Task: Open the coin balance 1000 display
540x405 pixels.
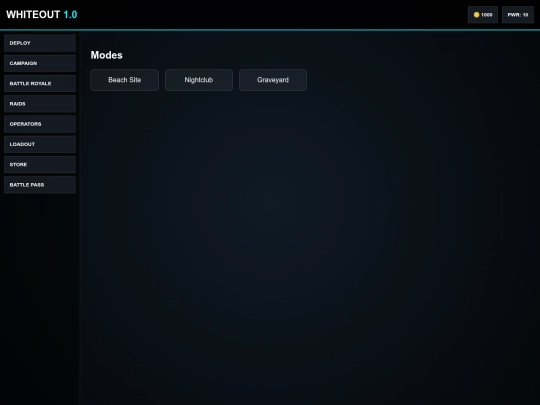Action: [483, 15]
